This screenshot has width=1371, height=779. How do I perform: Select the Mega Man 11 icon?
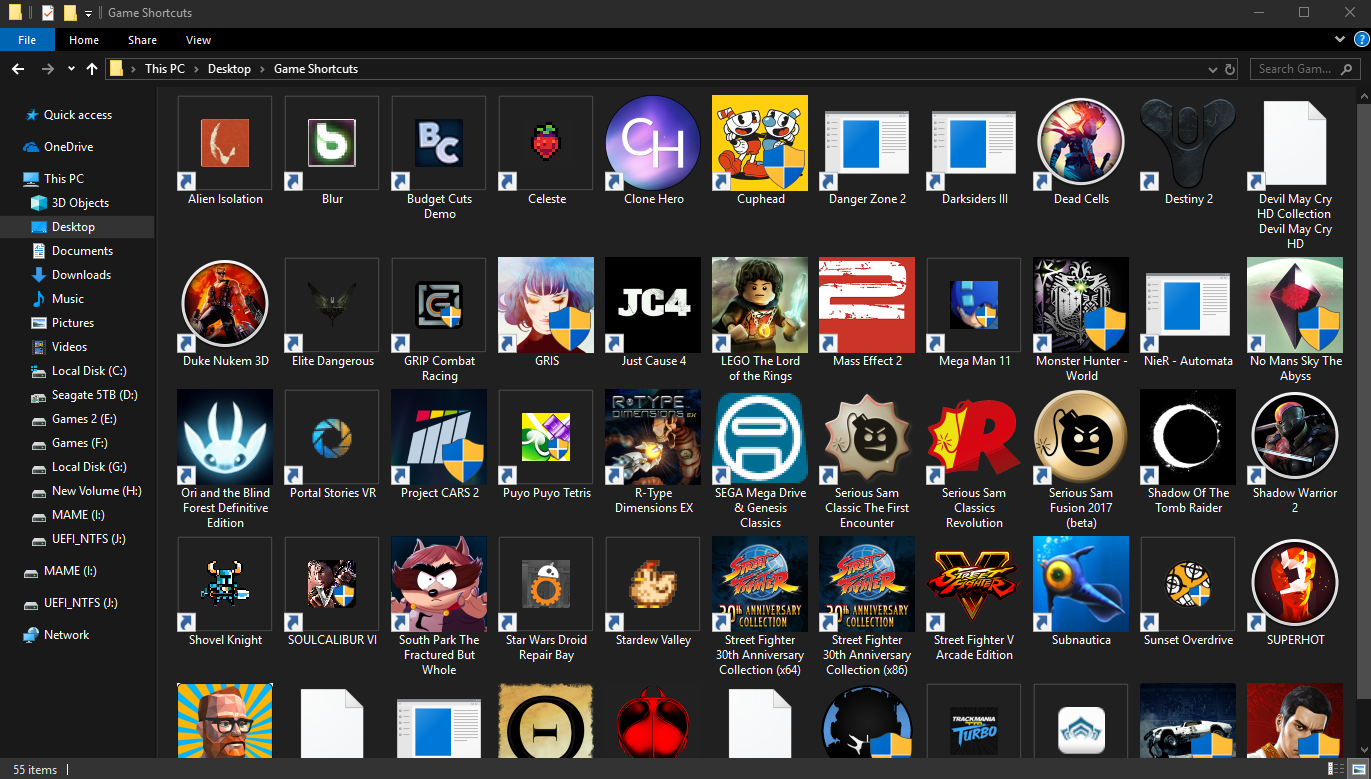click(x=974, y=305)
